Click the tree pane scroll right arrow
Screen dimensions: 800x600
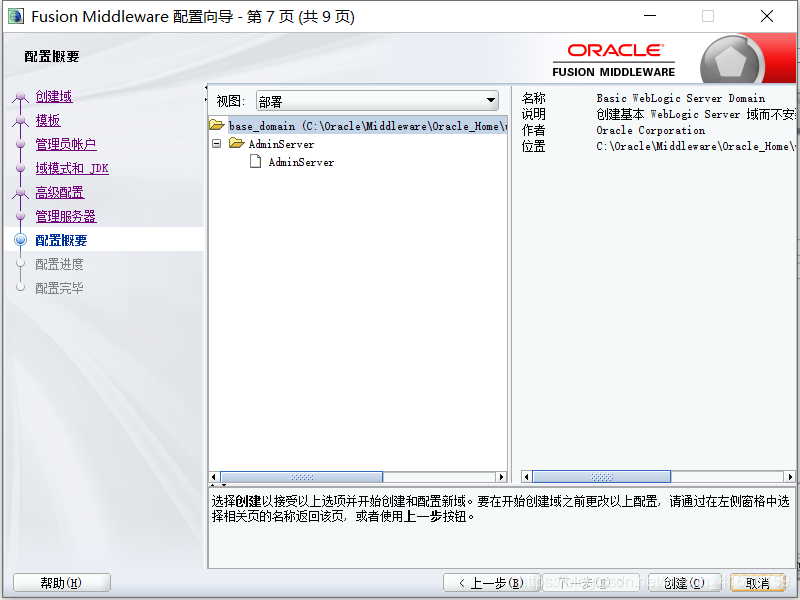point(502,477)
